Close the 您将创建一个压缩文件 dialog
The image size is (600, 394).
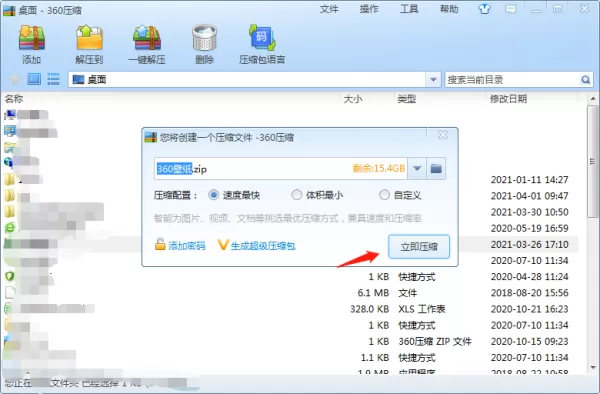(443, 135)
